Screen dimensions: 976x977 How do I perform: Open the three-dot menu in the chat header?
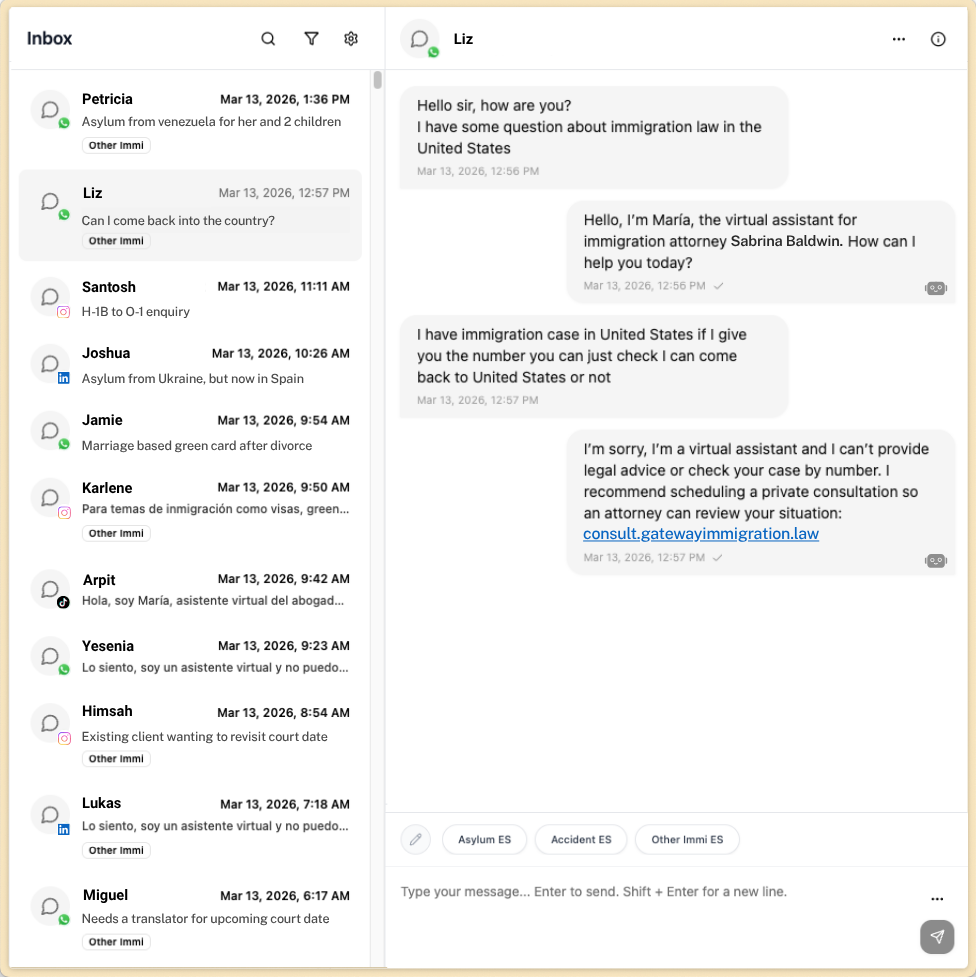(x=898, y=38)
